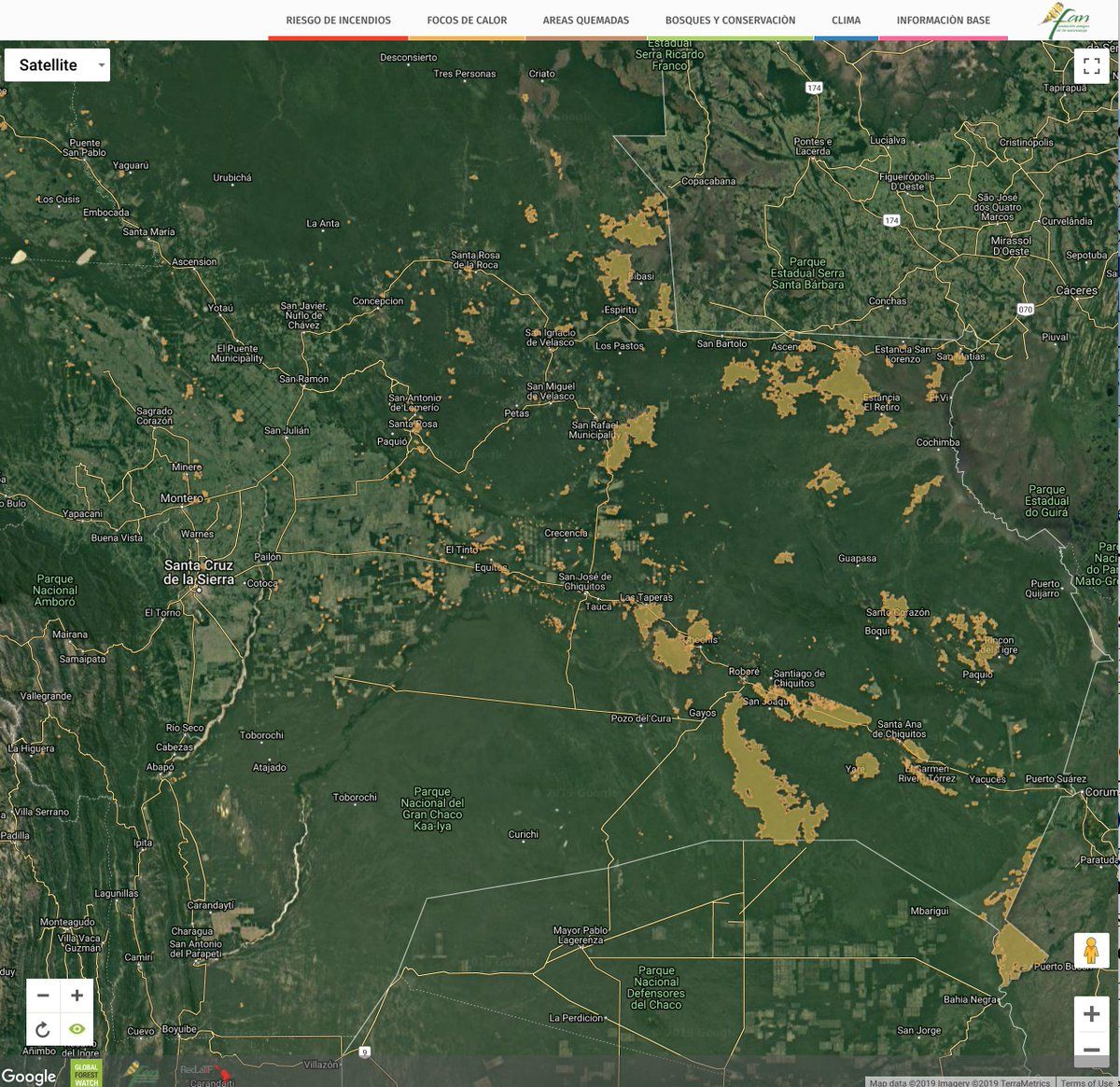
Task: Toggle layer visibility with green eye
Action: 77,1030
